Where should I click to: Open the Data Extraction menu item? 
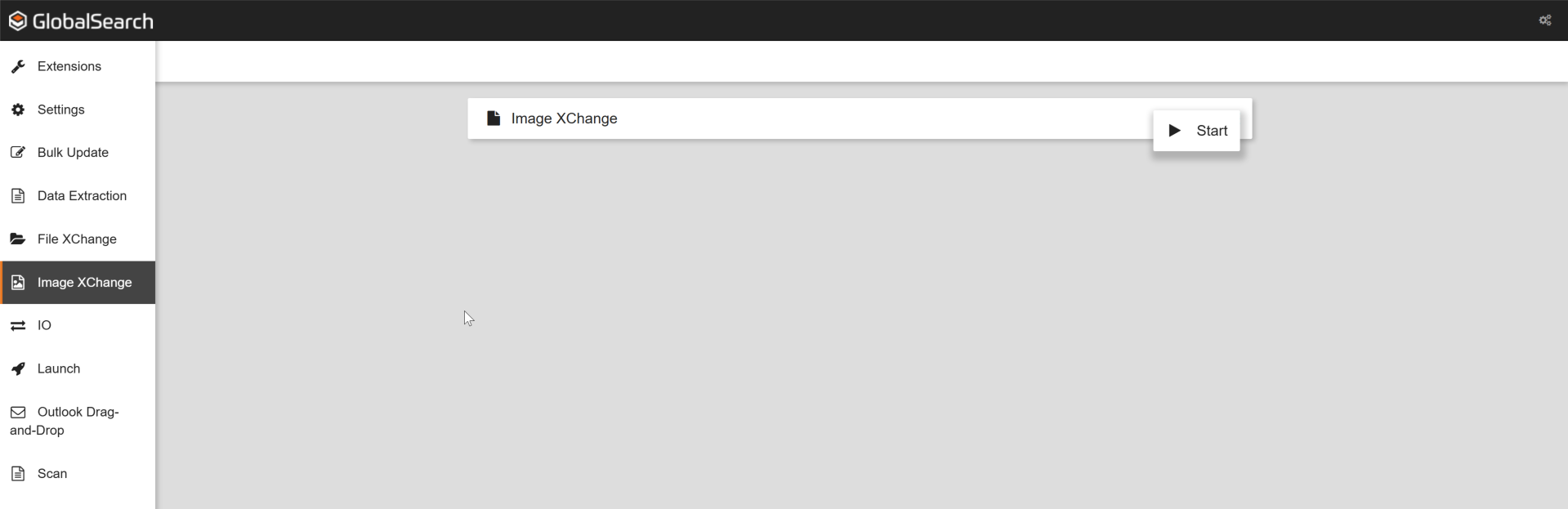click(82, 196)
